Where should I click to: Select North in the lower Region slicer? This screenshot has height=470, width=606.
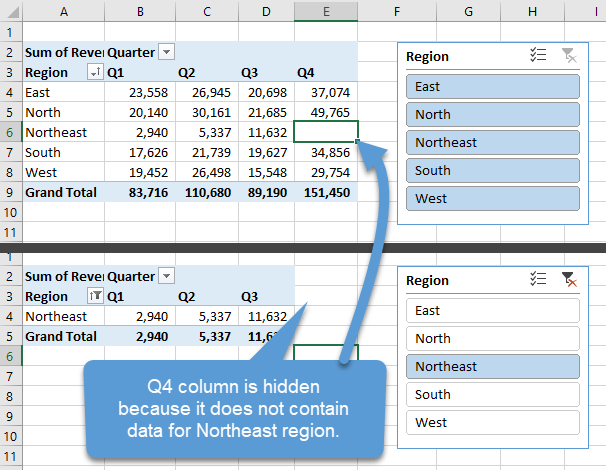(x=493, y=338)
